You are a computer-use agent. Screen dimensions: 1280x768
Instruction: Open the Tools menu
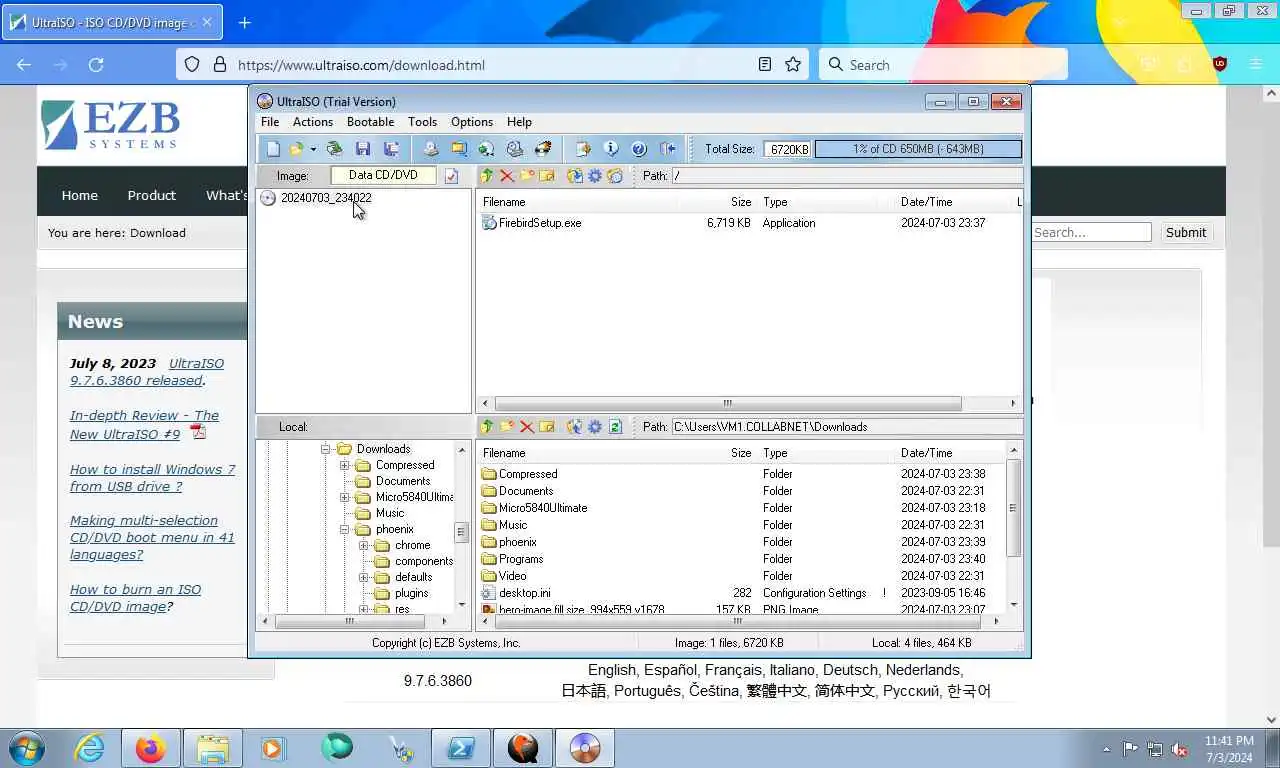click(x=422, y=122)
